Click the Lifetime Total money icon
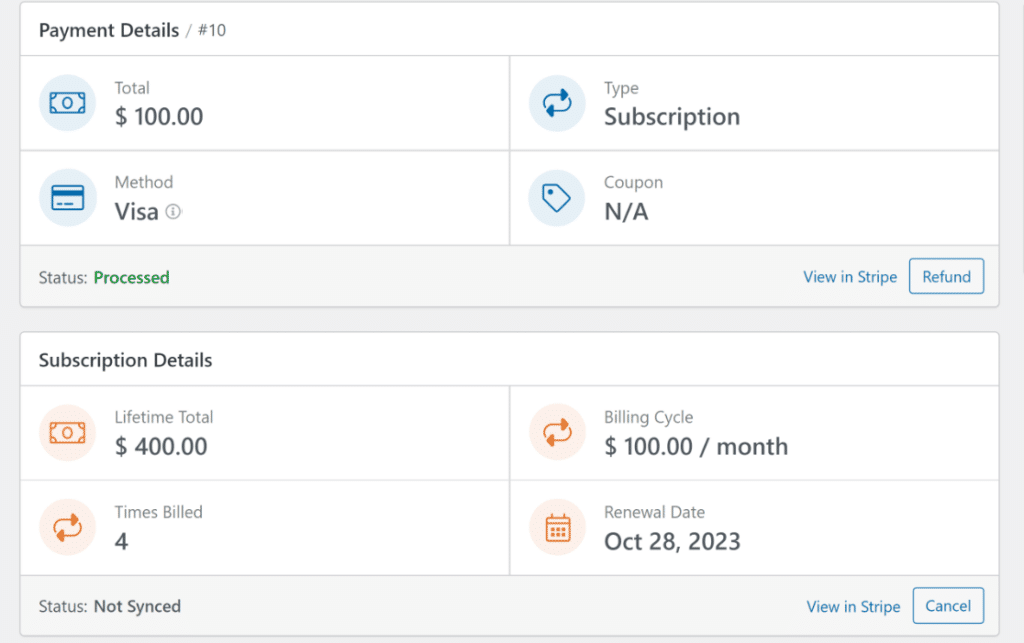Viewport: 1024px width, 643px height. pyautogui.click(x=66, y=432)
